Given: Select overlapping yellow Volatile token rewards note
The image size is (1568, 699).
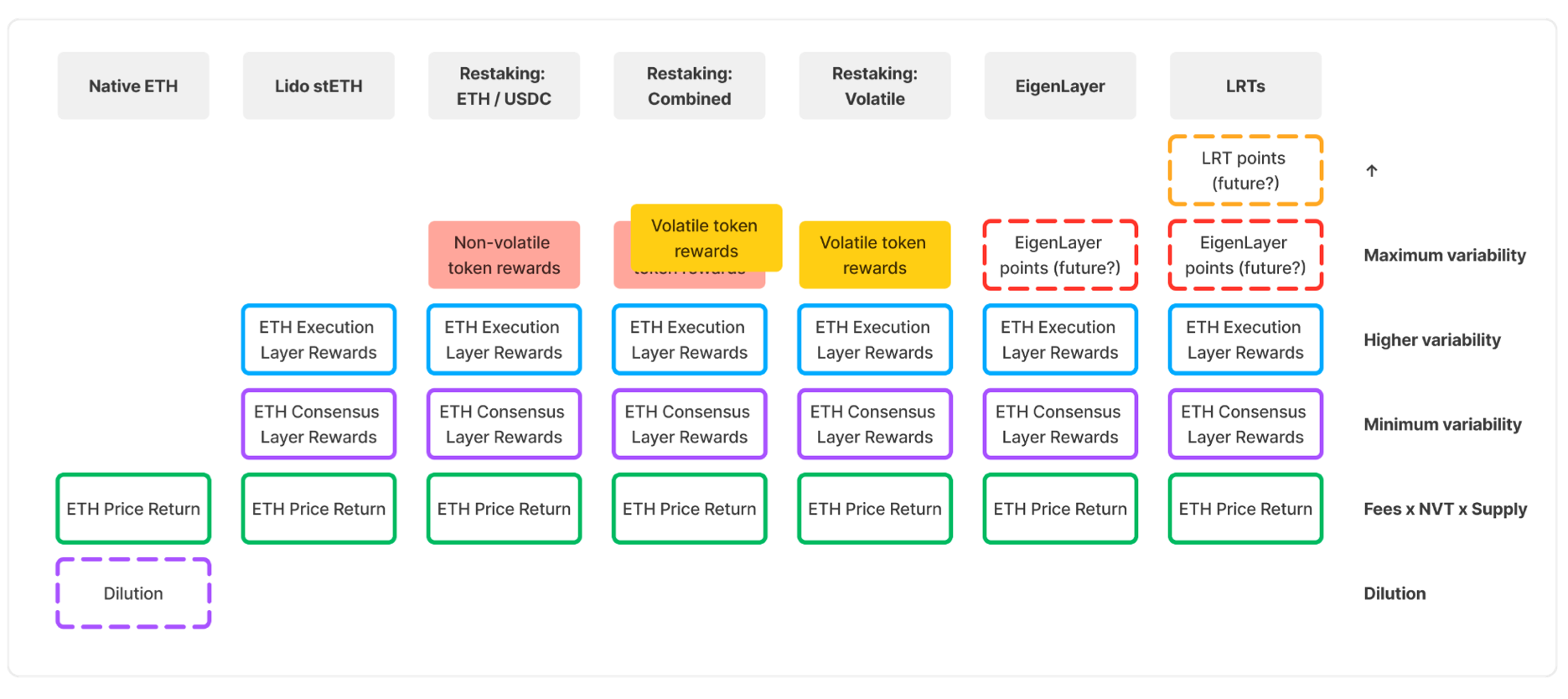Looking at the screenshot, I should (706, 238).
